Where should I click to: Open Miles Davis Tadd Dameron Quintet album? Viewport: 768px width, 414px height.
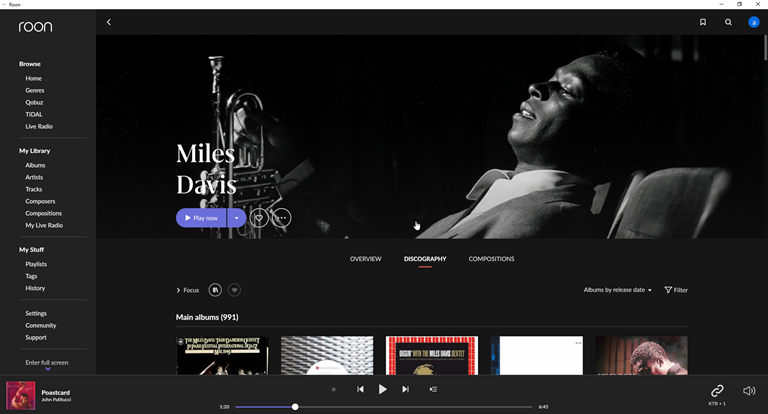(x=222, y=356)
